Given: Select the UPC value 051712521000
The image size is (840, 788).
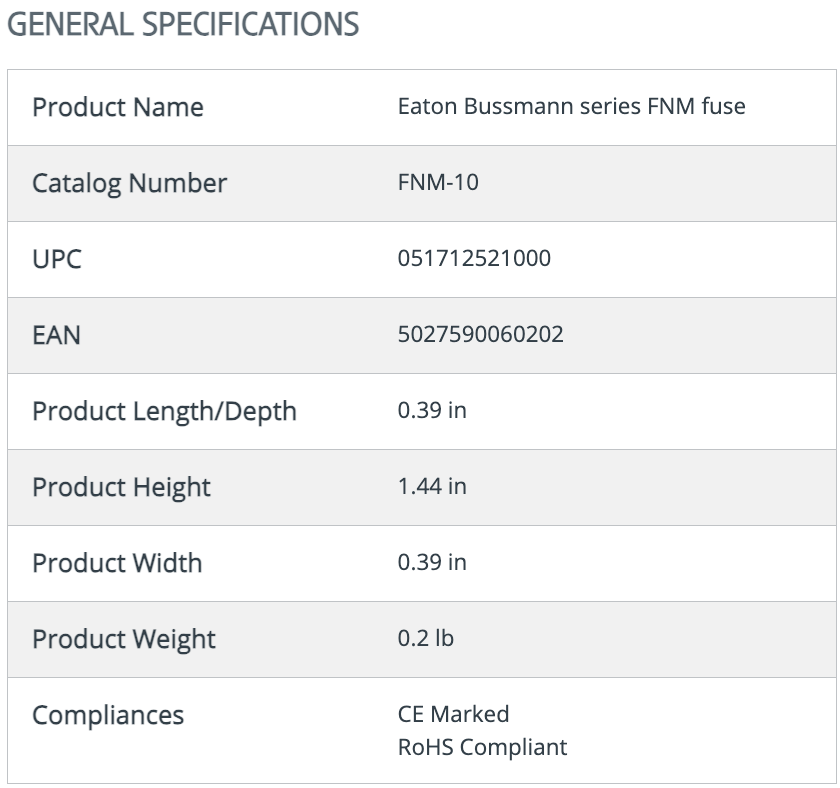Looking at the screenshot, I should [474, 258].
